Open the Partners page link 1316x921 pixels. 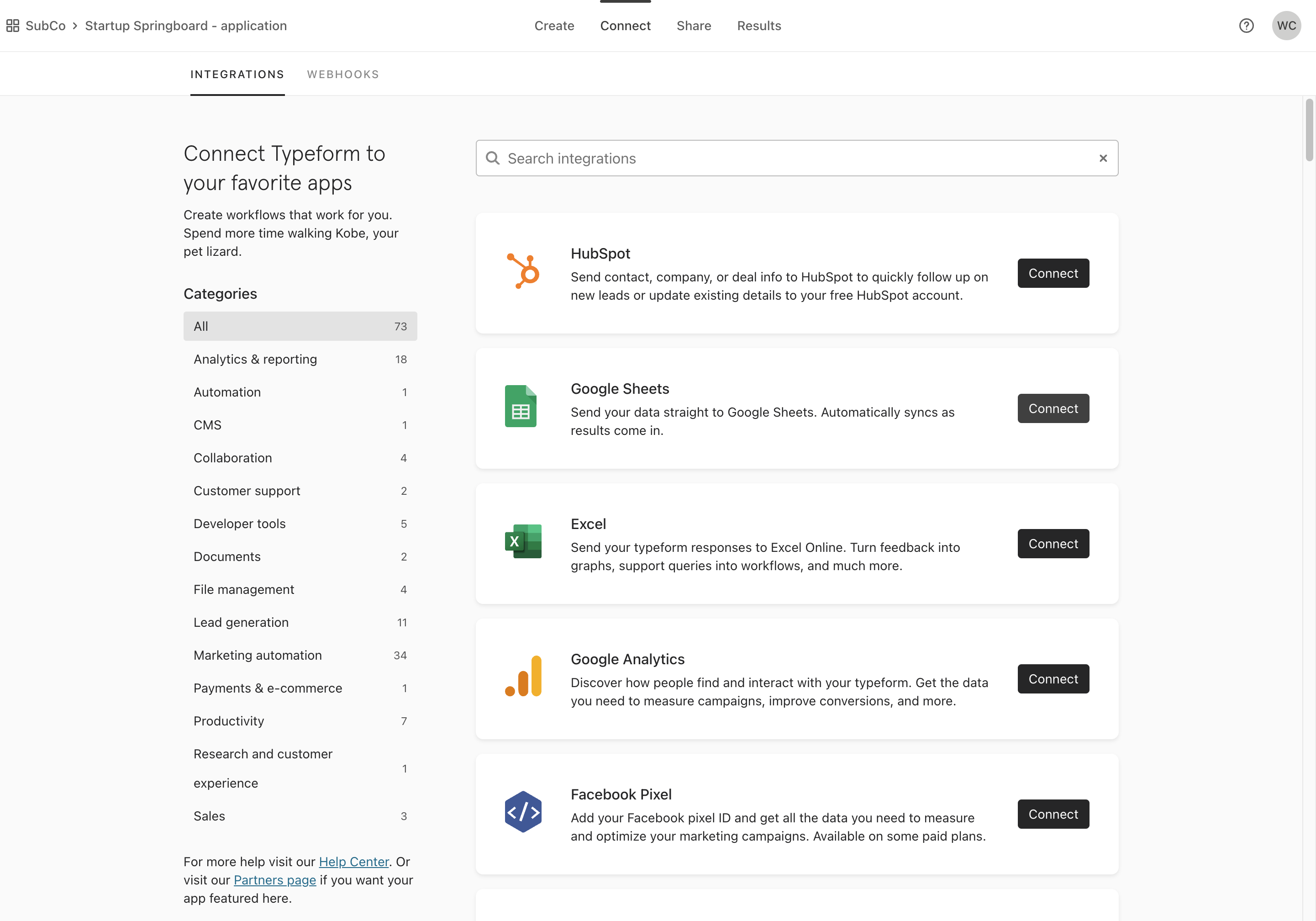click(x=274, y=880)
